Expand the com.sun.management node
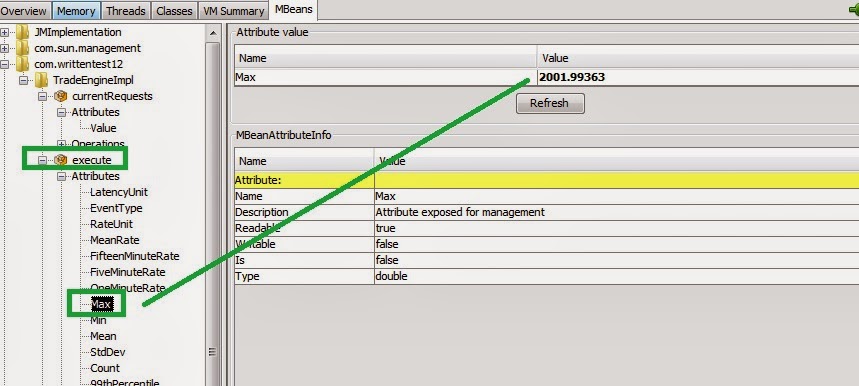 [4, 48]
